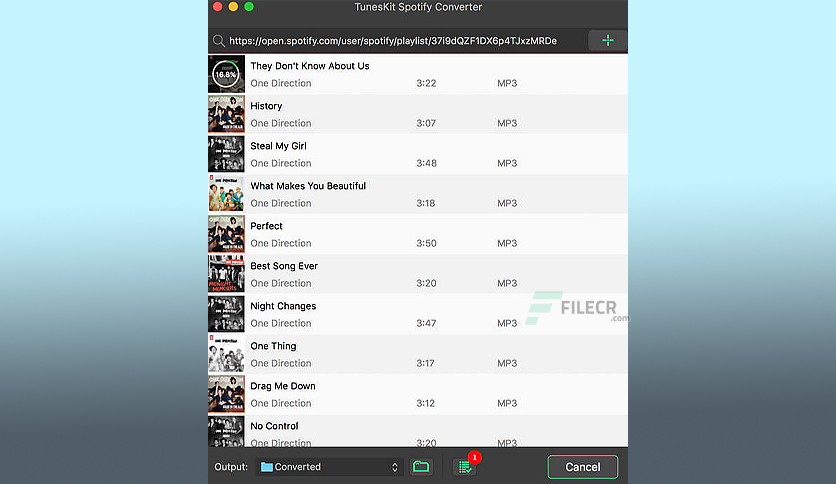Open the converted list icon with badge

pyautogui.click(x=465, y=466)
